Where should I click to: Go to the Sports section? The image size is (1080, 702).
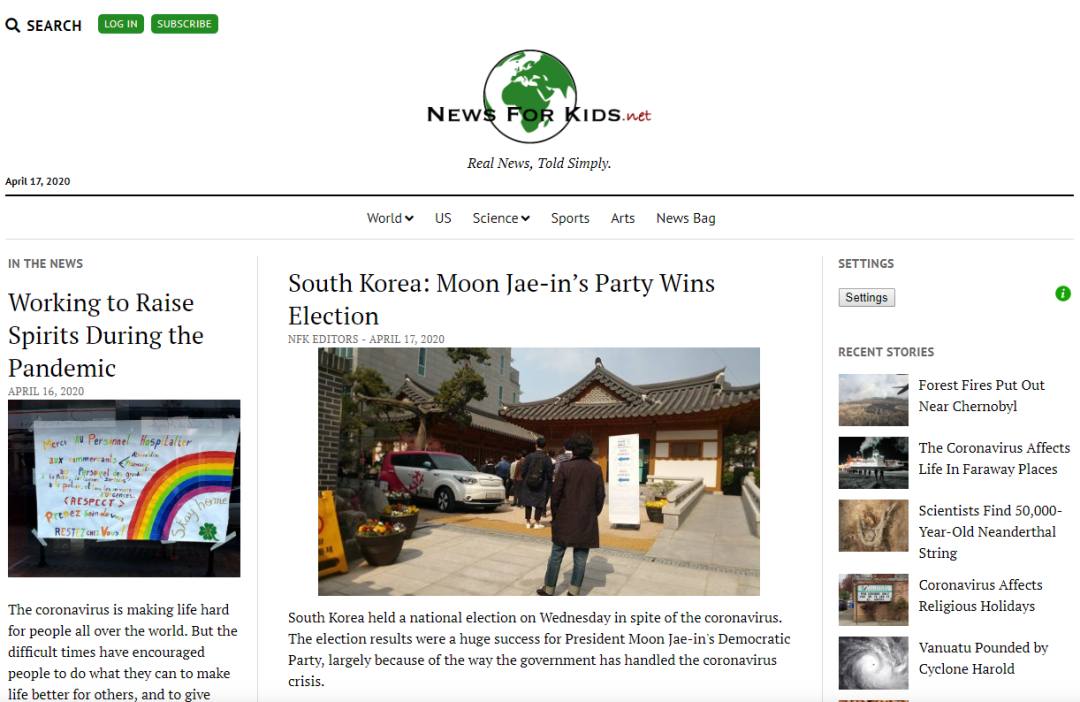tap(570, 218)
